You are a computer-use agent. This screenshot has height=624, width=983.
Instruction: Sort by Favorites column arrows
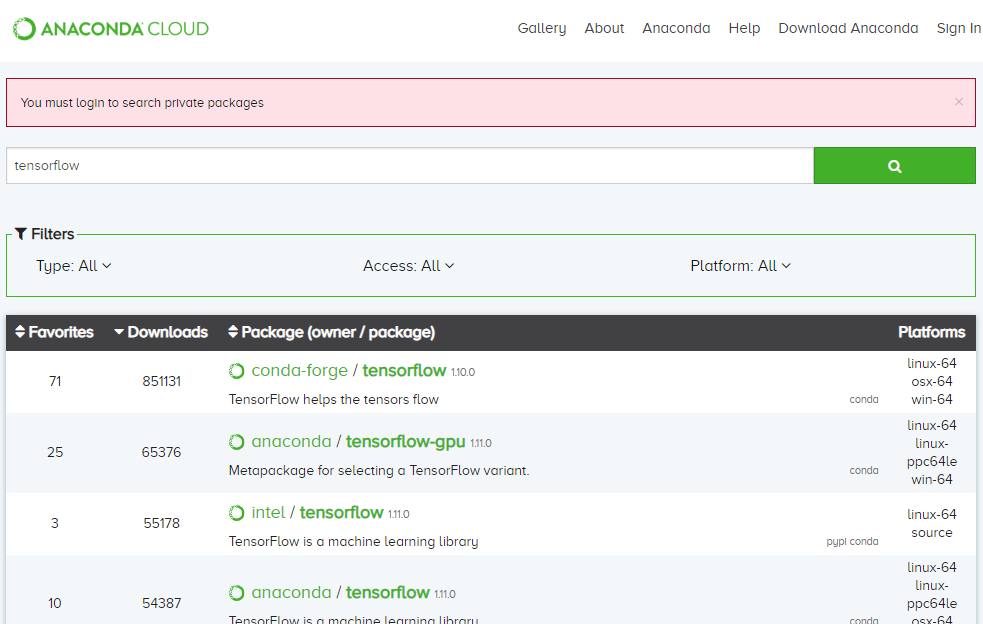click(20, 332)
